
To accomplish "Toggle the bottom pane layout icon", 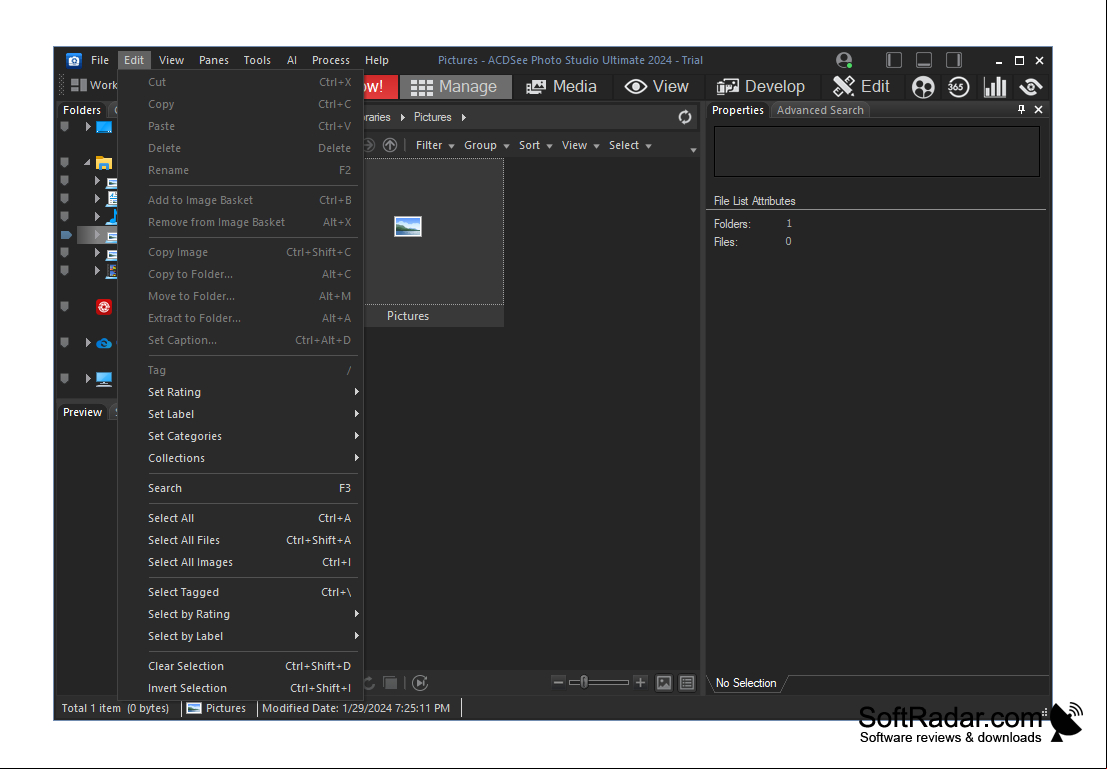I will click(x=923, y=60).
